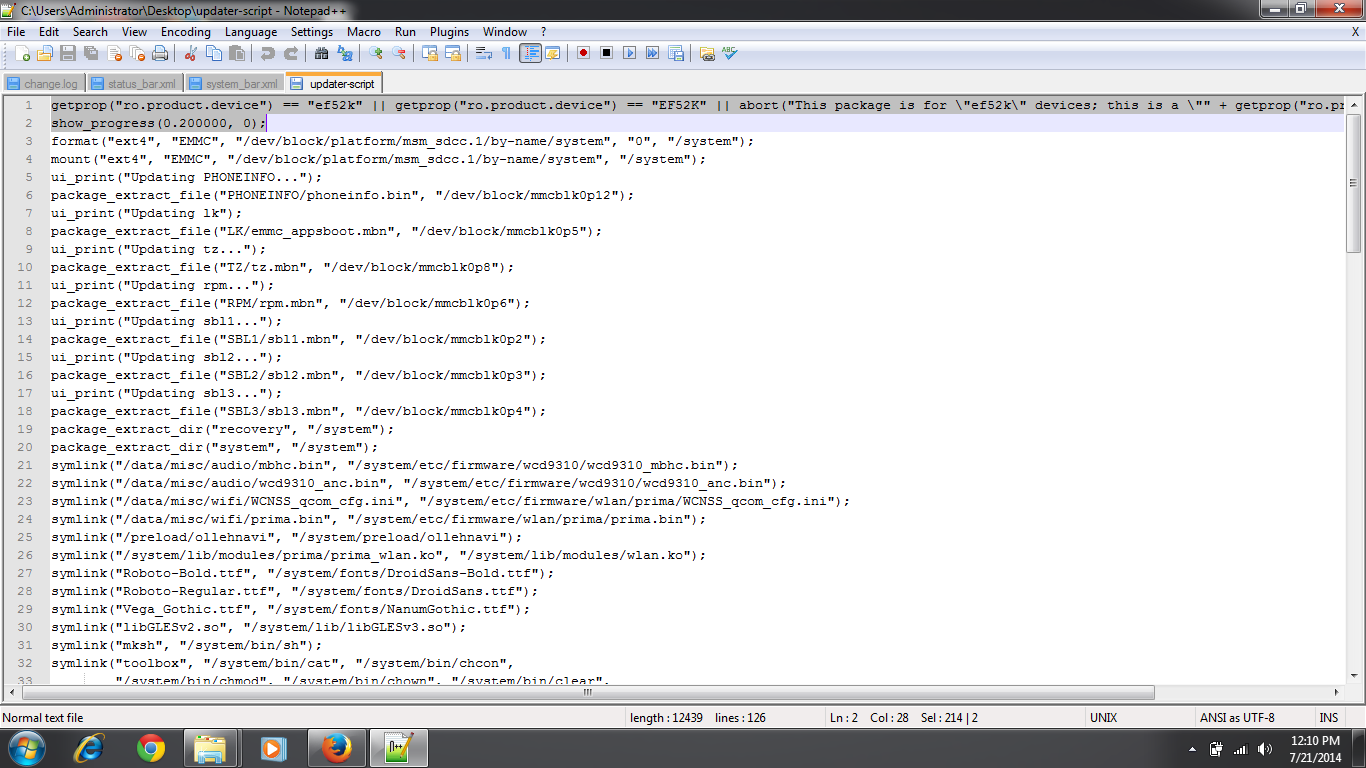Click the Playback macro icon
This screenshot has width=1366, height=768.
coord(629,53)
